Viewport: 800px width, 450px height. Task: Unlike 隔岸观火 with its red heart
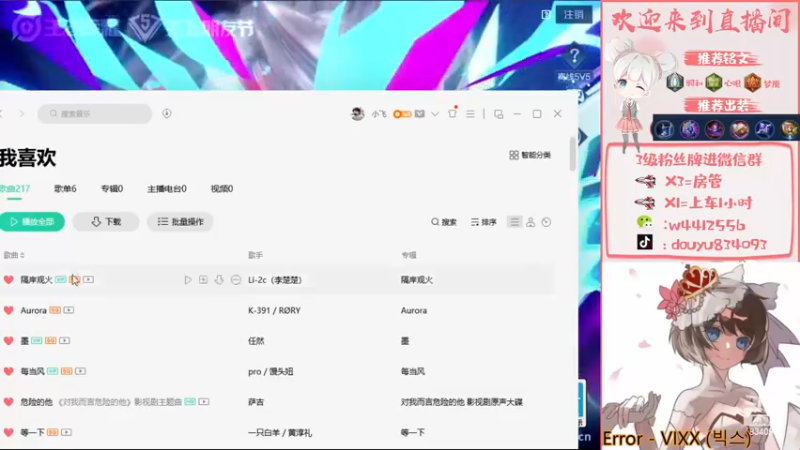click(x=9, y=280)
